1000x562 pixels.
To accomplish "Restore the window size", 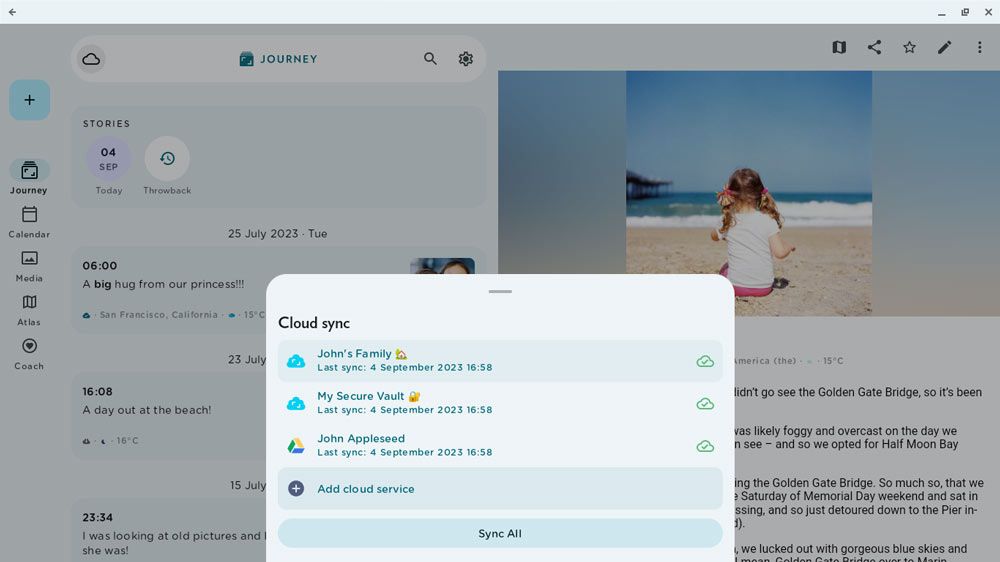I will 965,12.
